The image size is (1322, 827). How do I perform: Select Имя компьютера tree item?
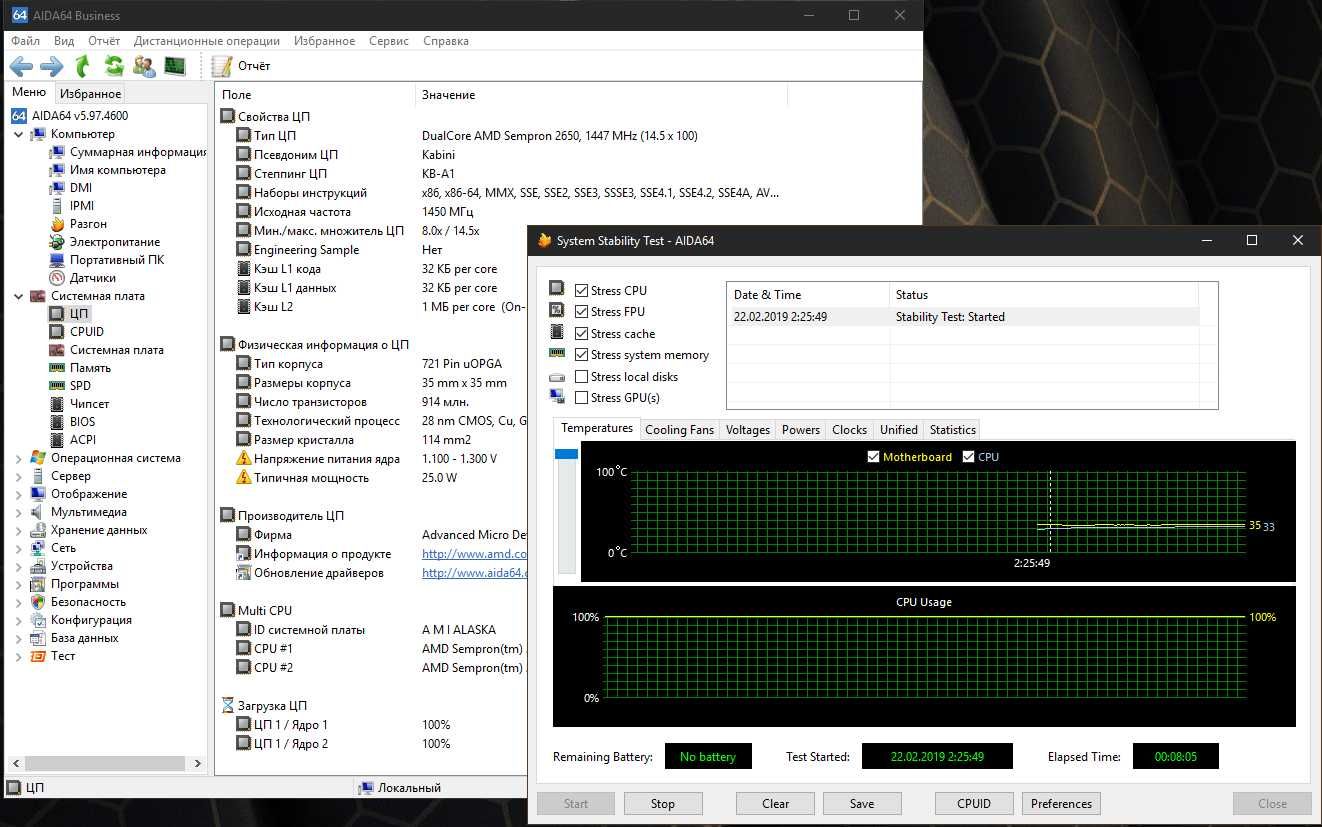click(x=118, y=170)
